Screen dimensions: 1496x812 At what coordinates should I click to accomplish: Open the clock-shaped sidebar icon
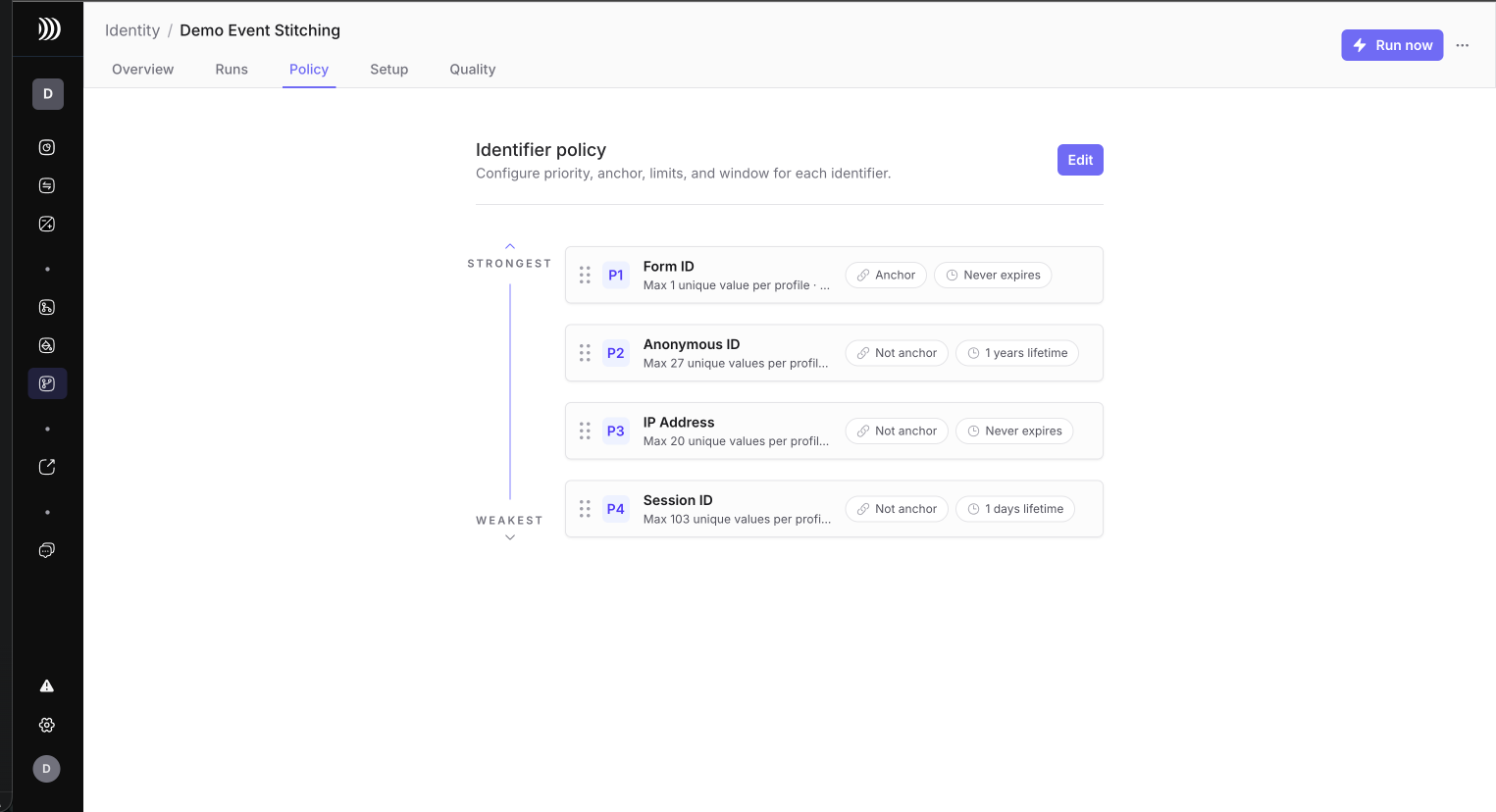(x=47, y=147)
